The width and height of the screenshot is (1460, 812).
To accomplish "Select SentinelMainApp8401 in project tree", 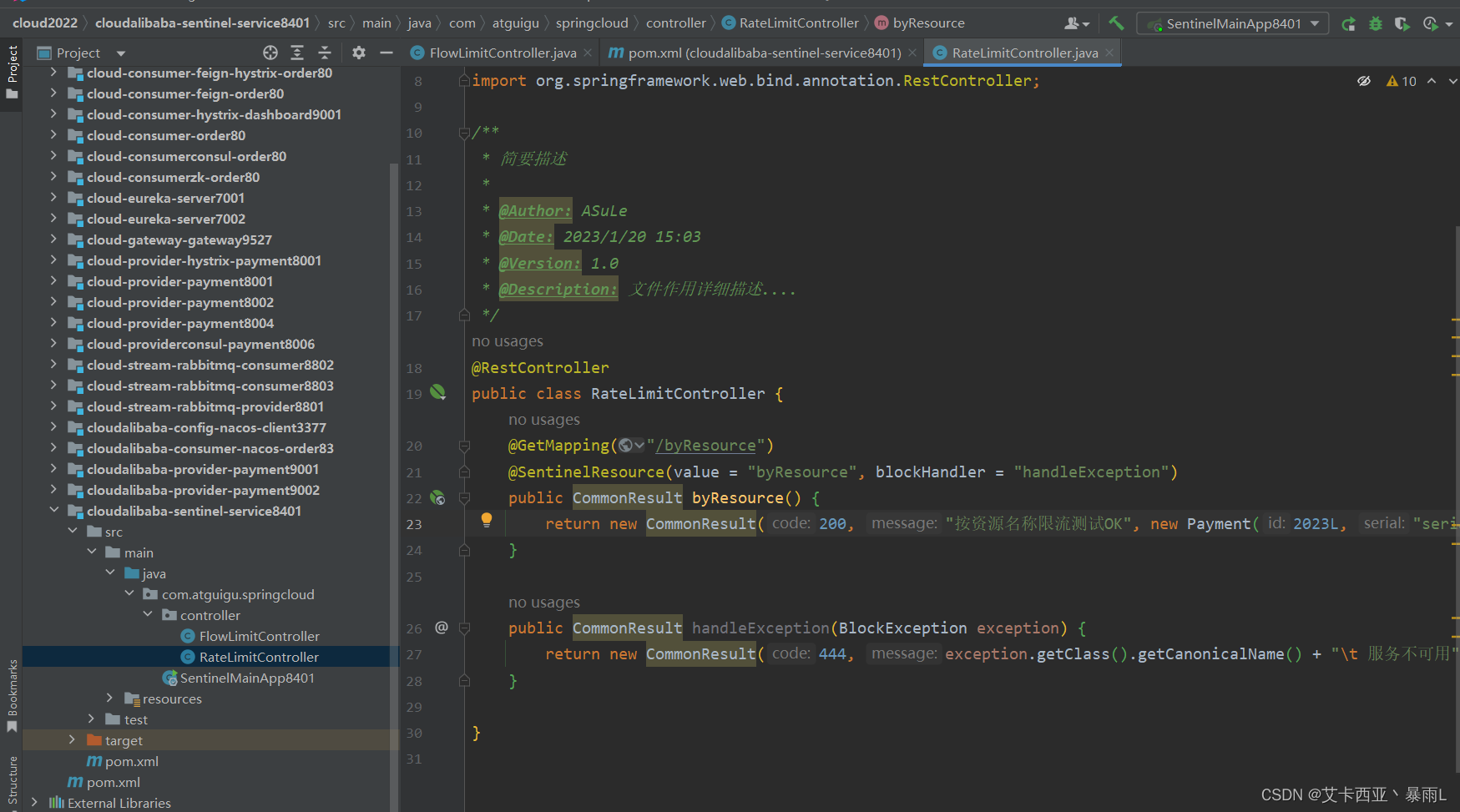I will click(247, 678).
